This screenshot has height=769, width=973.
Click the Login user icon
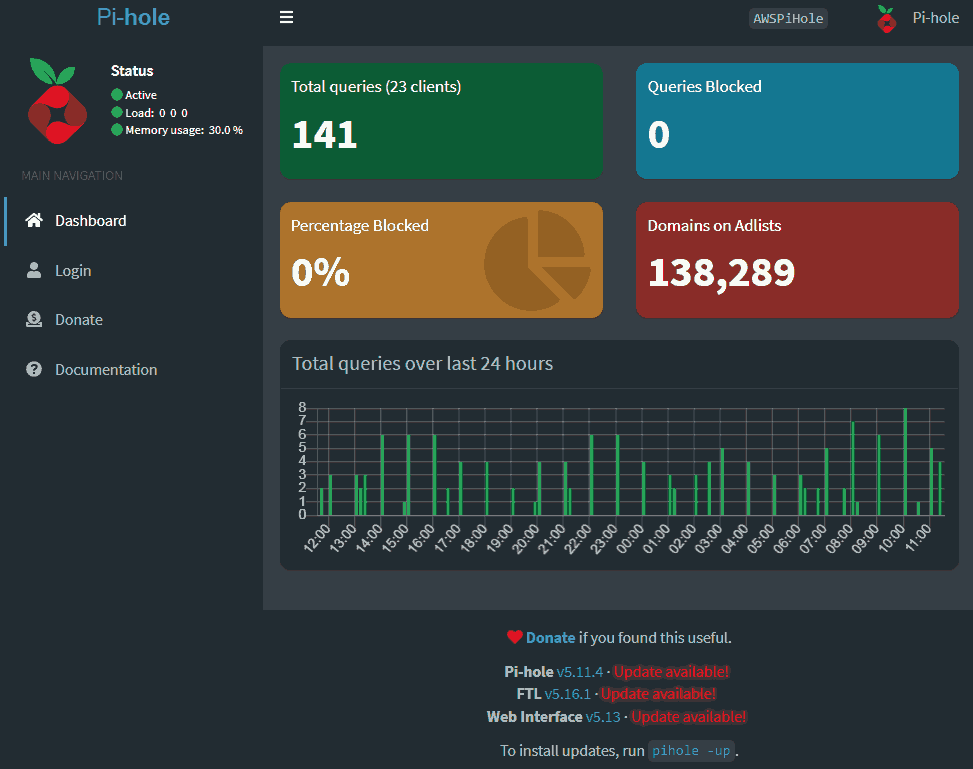click(34, 270)
